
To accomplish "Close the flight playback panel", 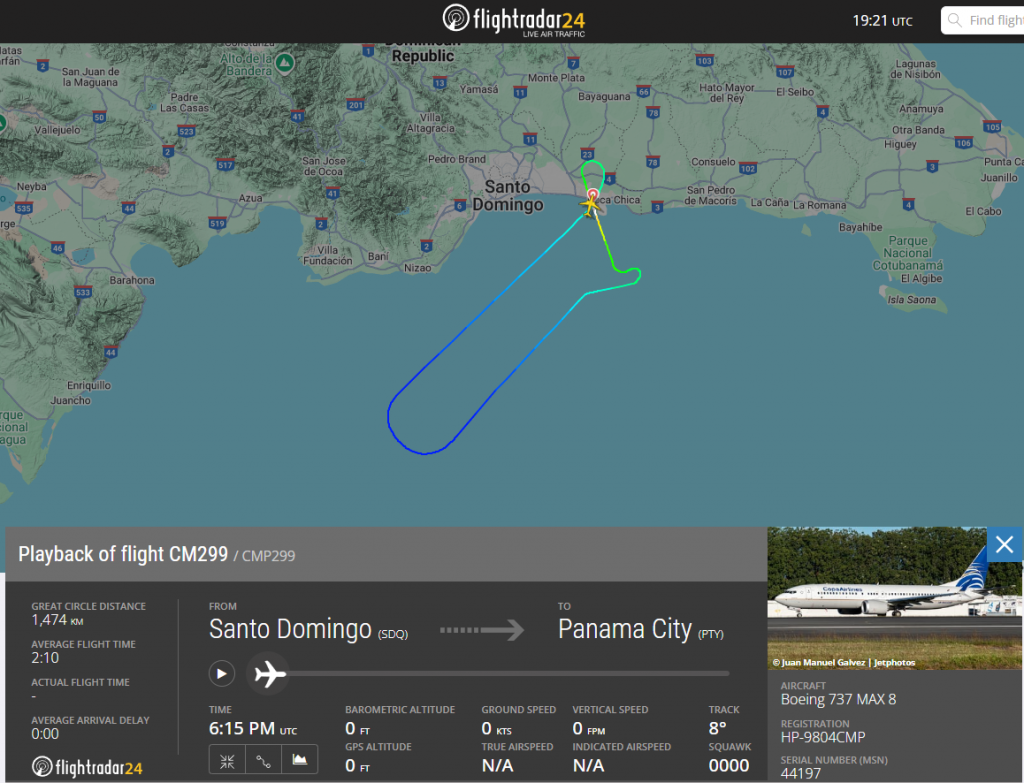I will coord(1004,544).
